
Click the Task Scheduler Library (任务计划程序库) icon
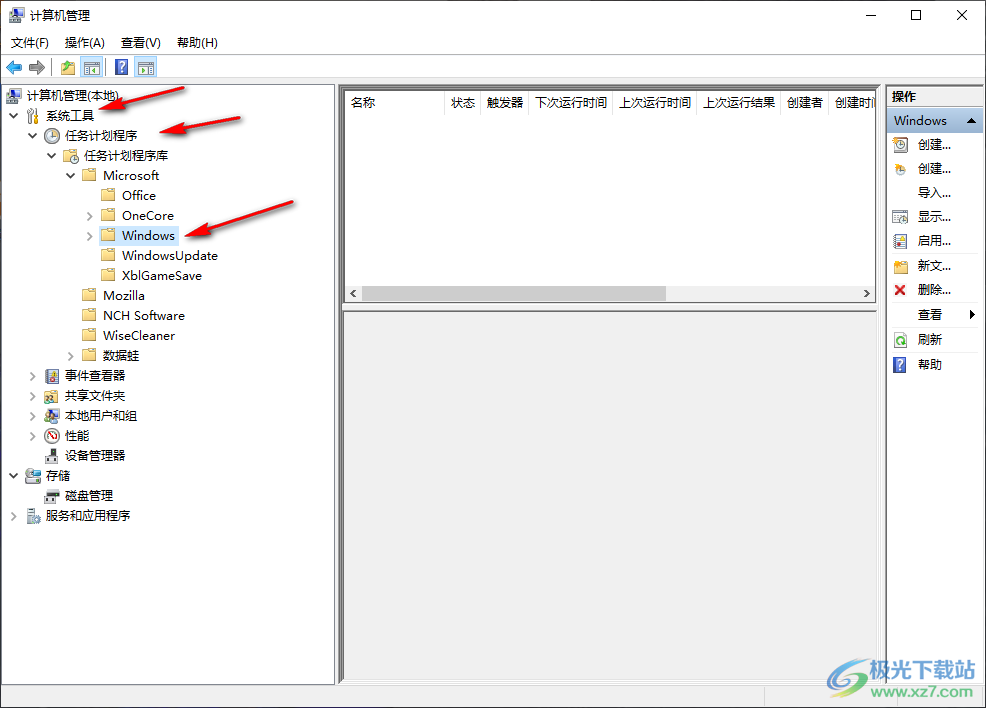tap(71, 156)
